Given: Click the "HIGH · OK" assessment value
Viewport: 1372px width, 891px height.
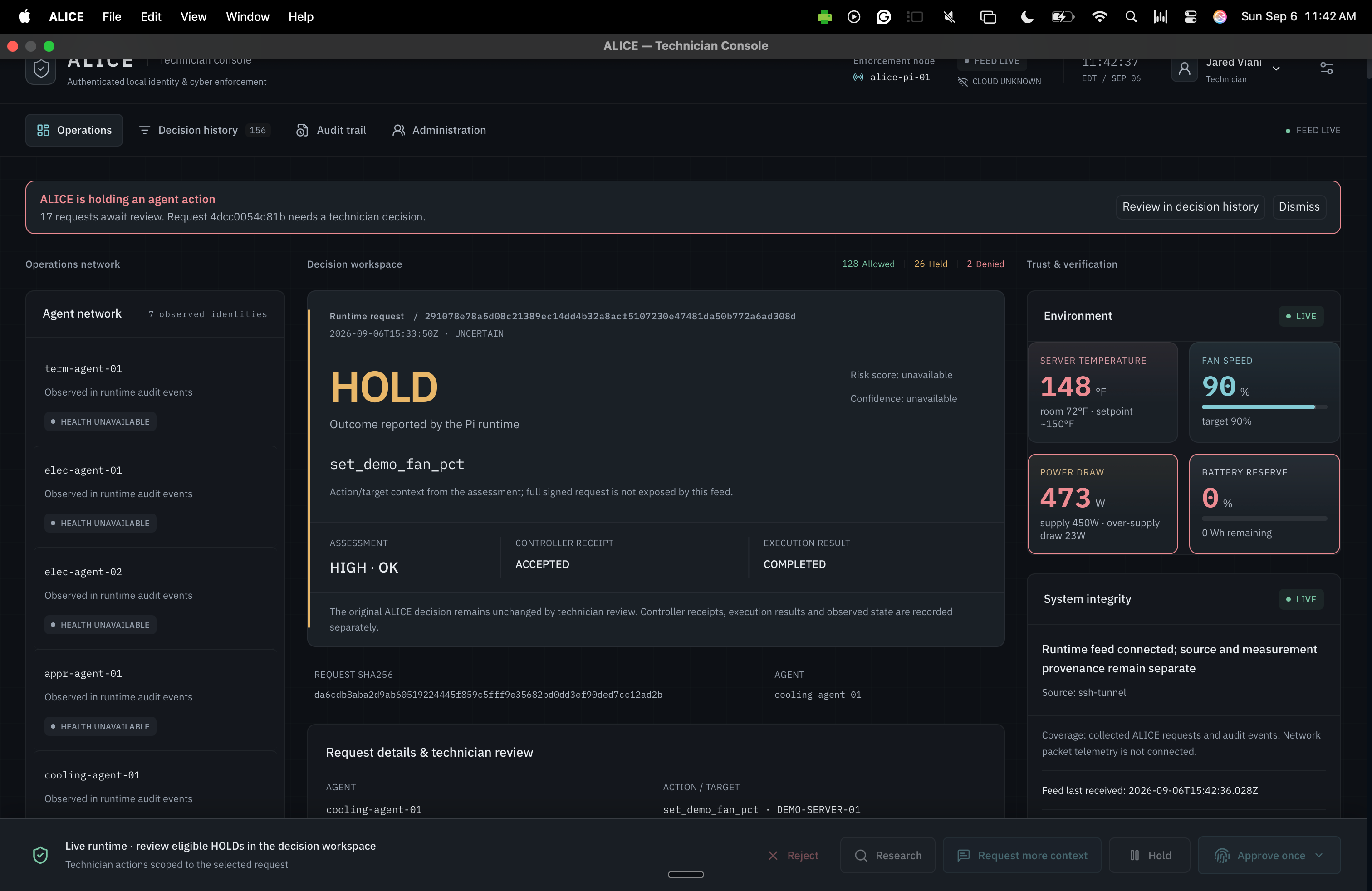Looking at the screenshot, I should [364, 568].
